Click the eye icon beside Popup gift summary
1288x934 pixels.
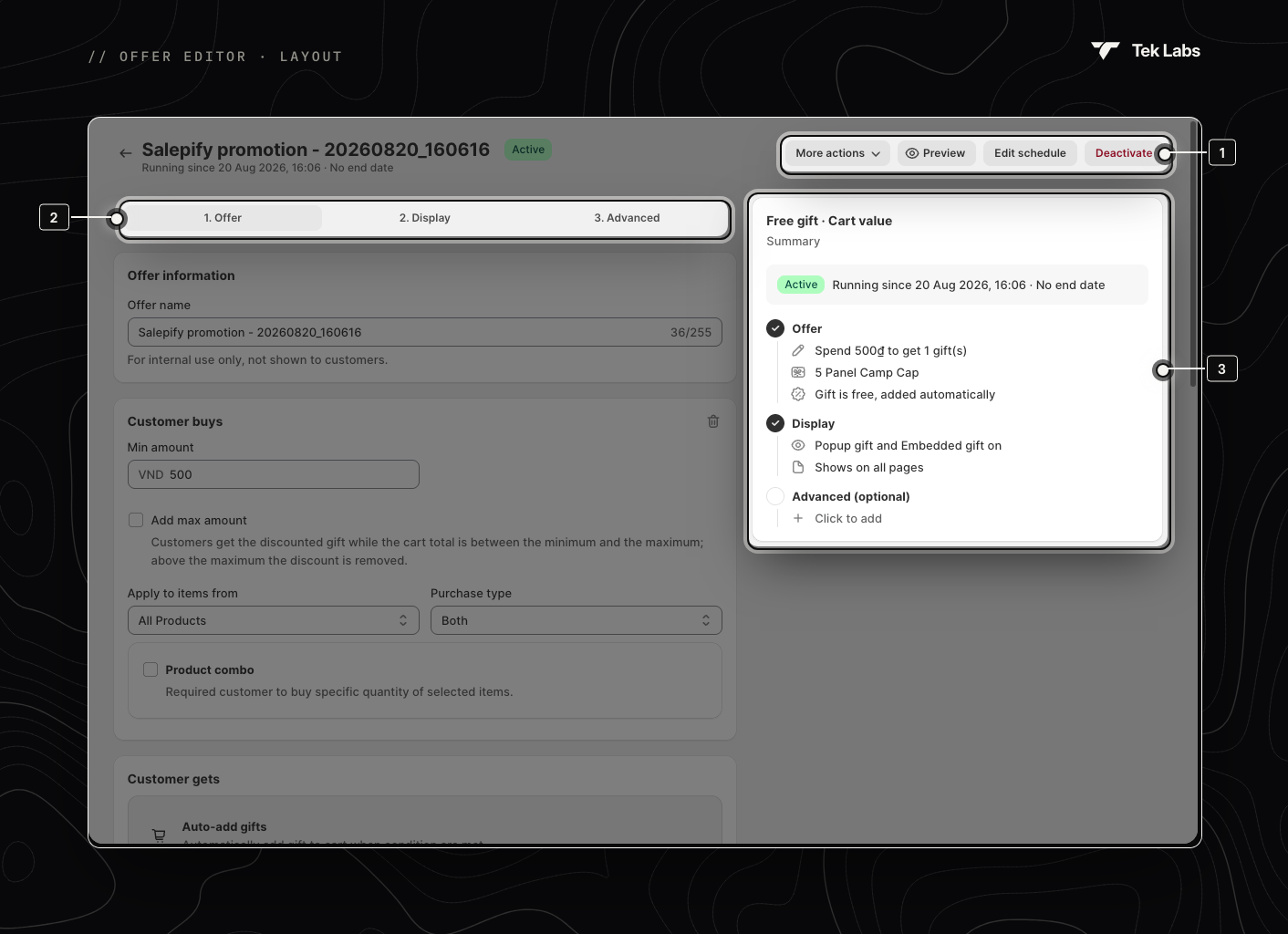(x=798, y=445)
